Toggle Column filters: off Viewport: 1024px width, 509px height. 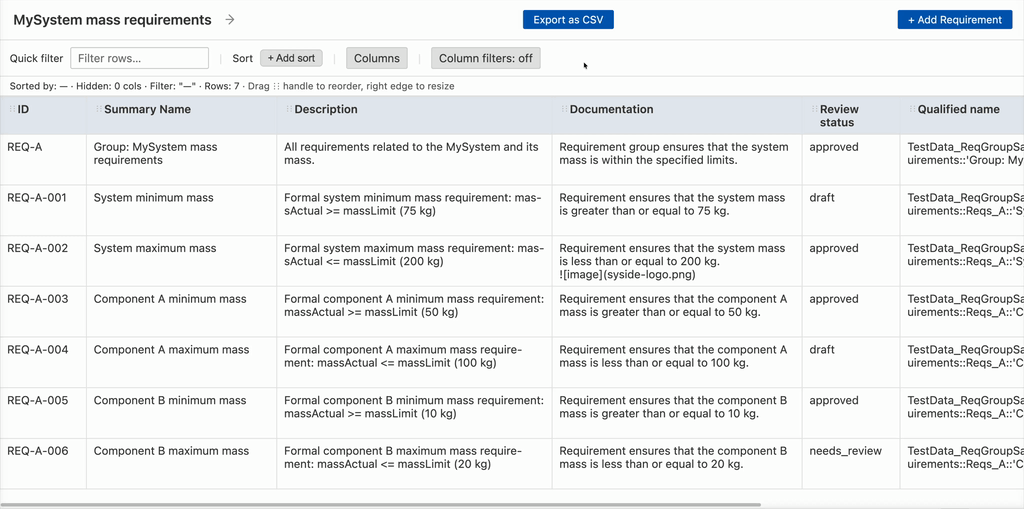[485, 58]
